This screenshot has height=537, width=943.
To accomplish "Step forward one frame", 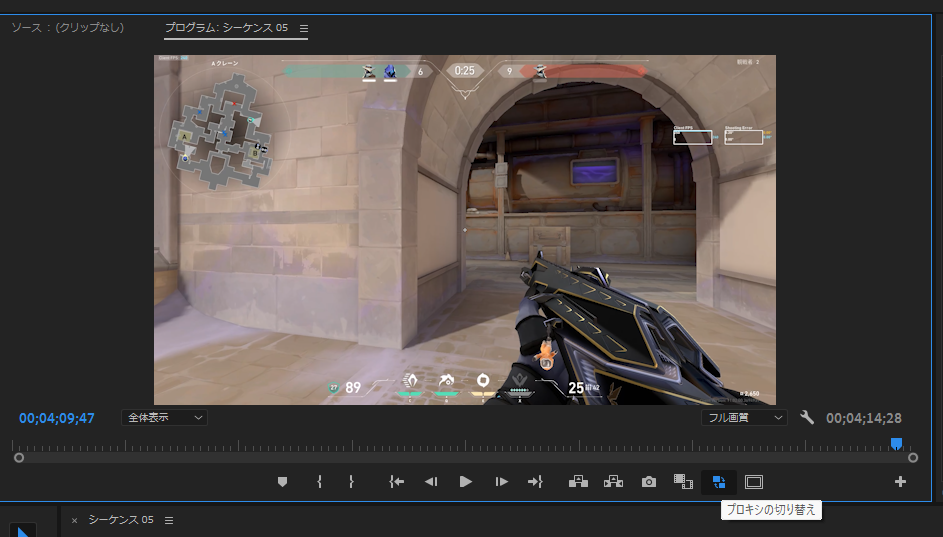I will point(501,482).
